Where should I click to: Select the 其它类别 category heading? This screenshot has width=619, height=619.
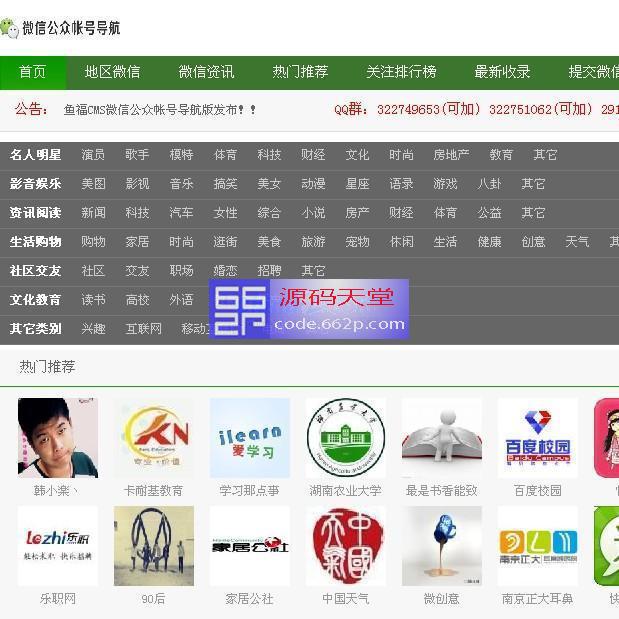[x=36, y=328]
